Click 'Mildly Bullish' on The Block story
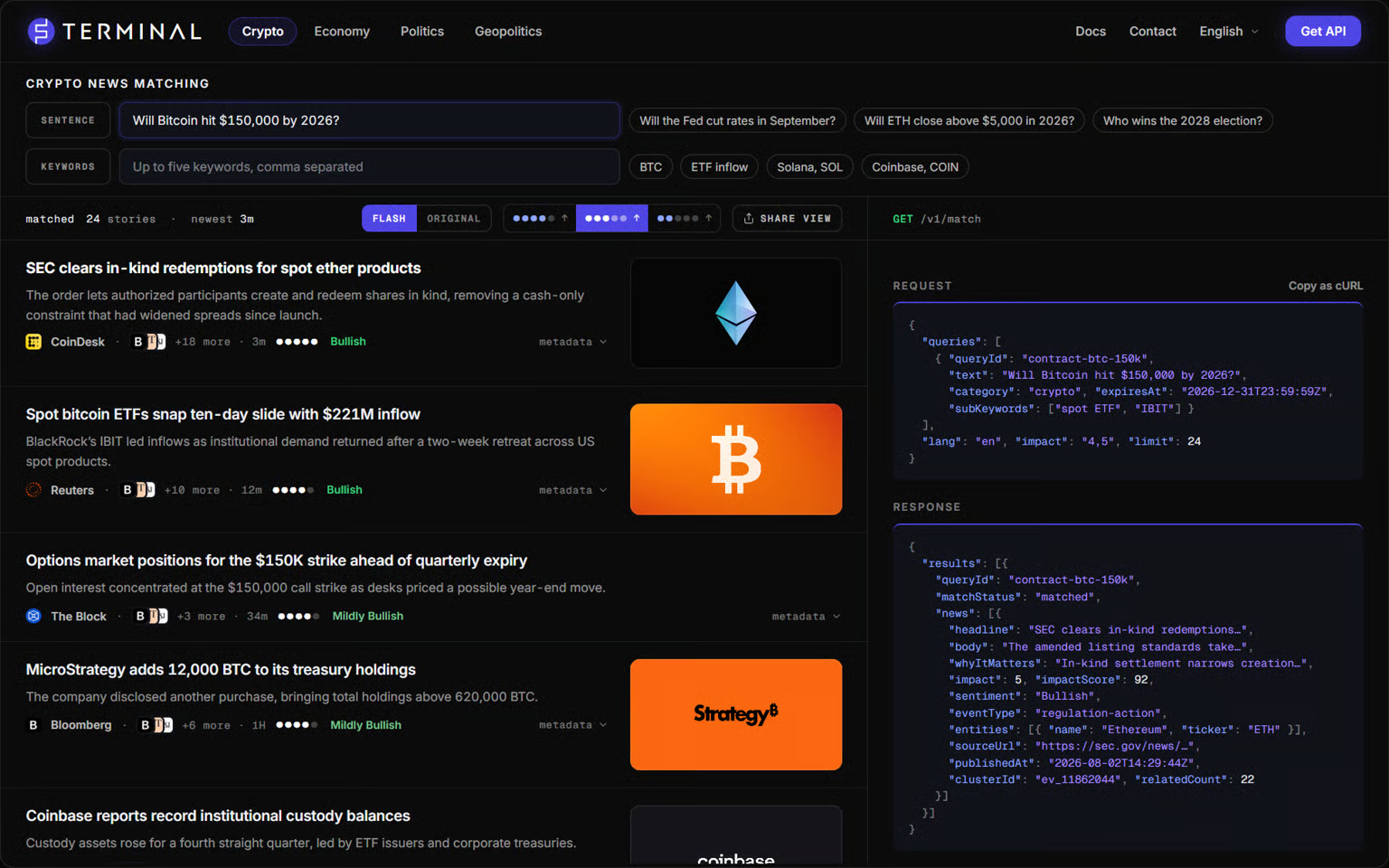The width and height of the screenshot is (1389, 868). tap(368, 617)
